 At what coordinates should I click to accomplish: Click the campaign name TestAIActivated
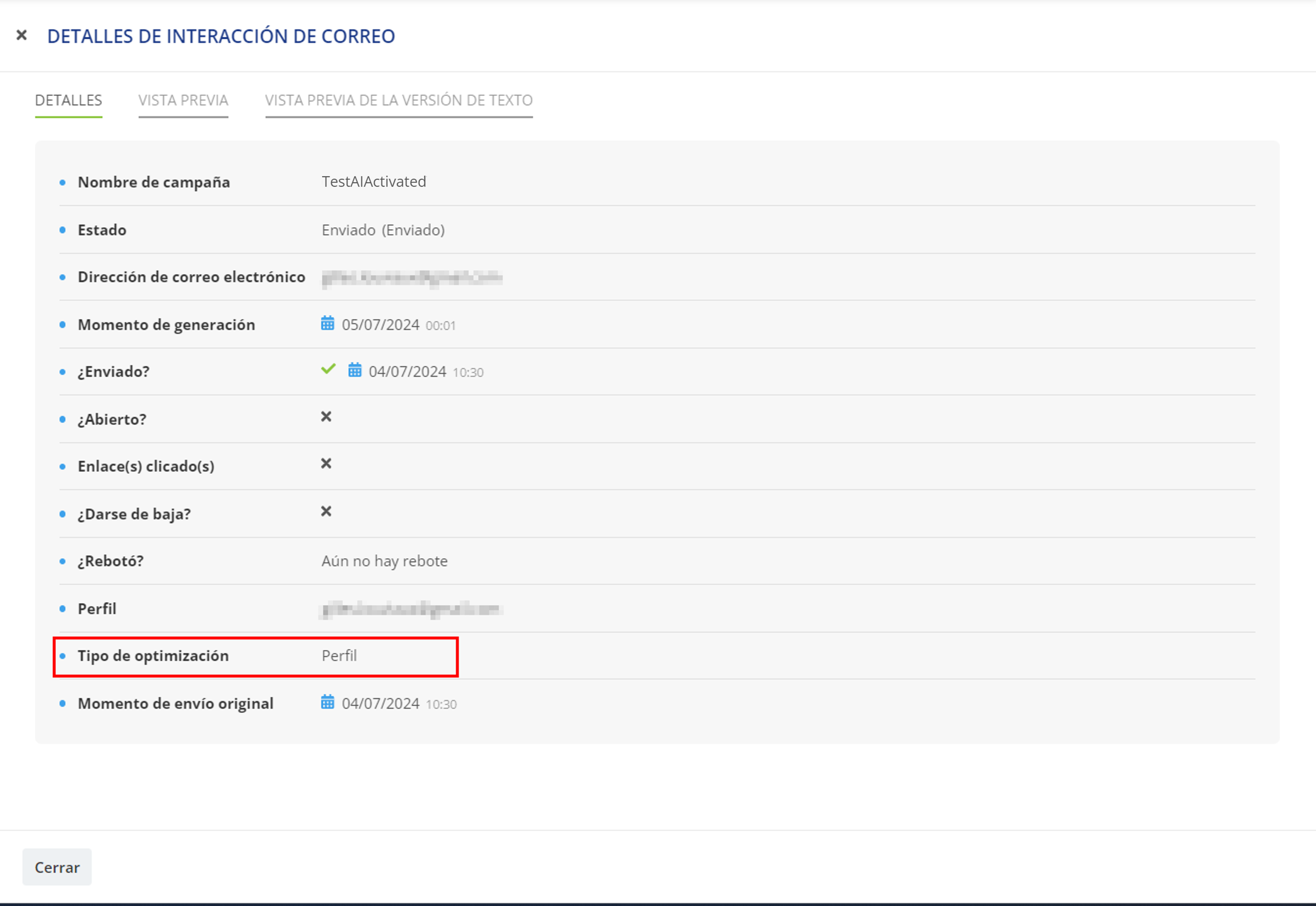click(374, 182)
